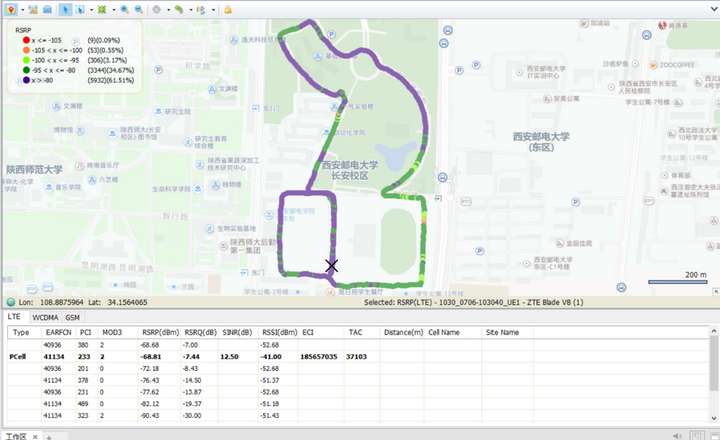The height and width of the screenshot is (440, 720).
Task: Click the TAC value 37103
Action: click(x=356, y=356)
